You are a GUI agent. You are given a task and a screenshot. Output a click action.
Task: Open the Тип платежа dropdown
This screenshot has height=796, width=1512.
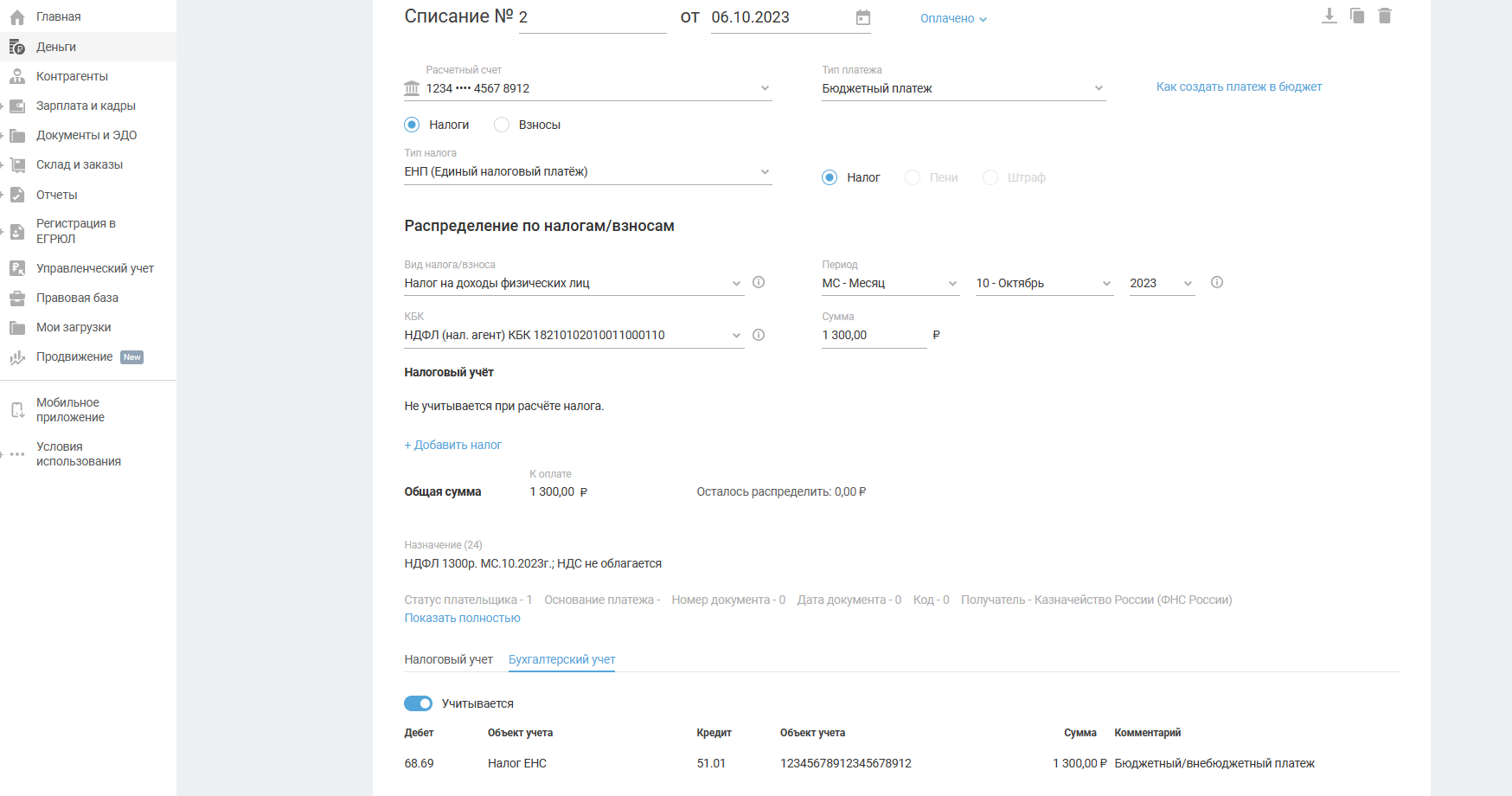(x=964, y=88)
